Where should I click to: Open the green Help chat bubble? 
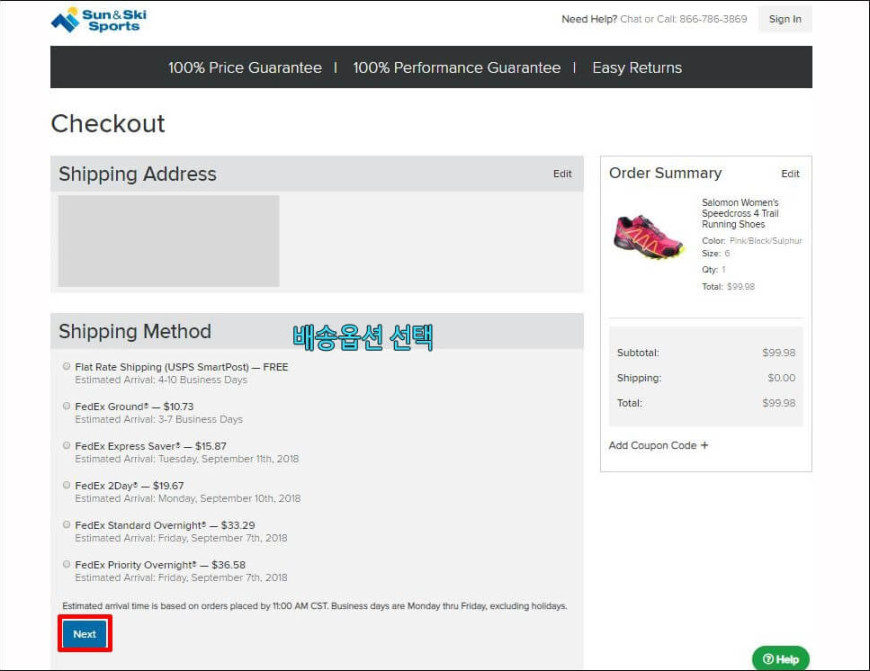tap(780, 659)
